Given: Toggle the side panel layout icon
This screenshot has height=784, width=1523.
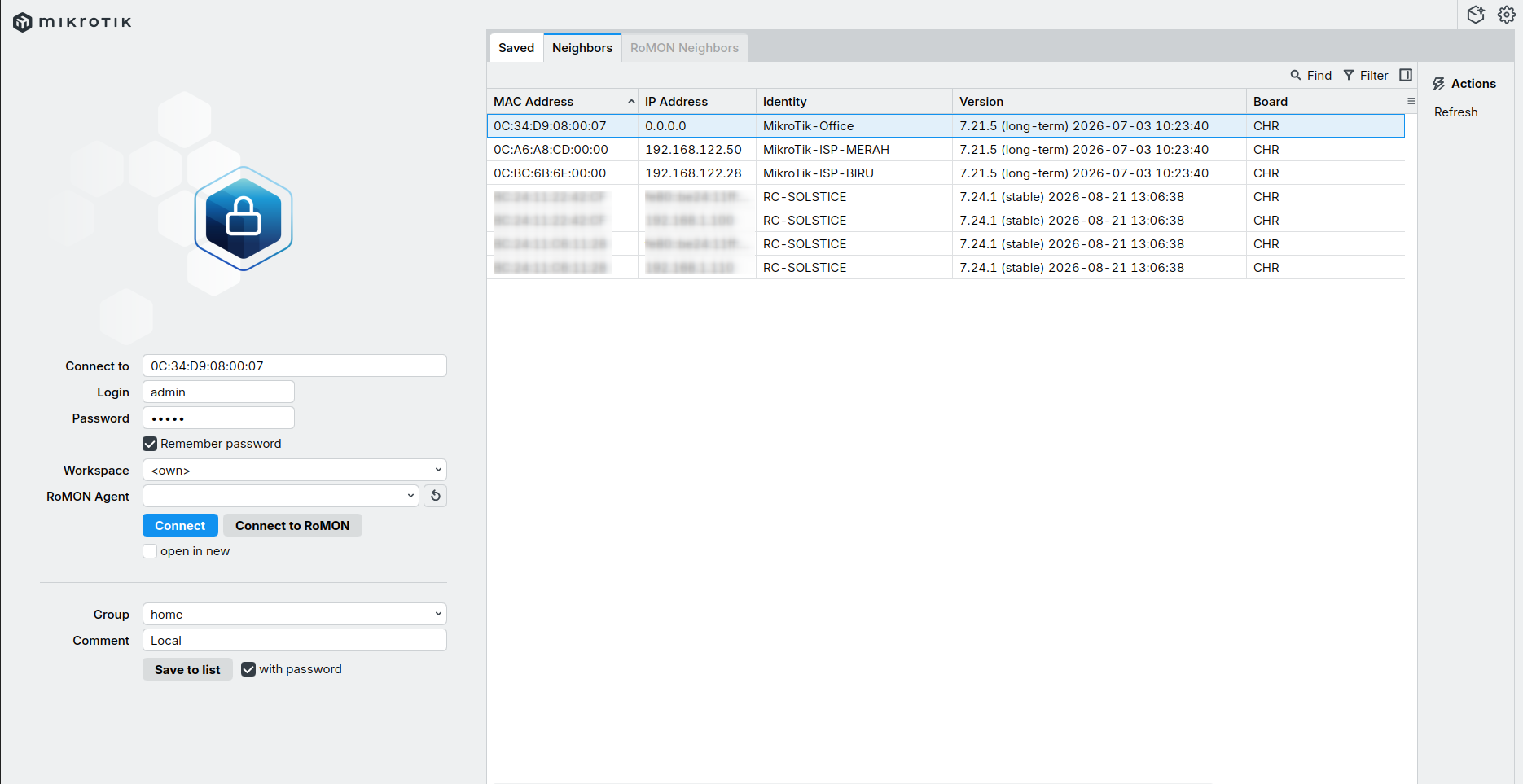Looking at the screenshot, I should pyautogui.click(x=1406, y=75).
